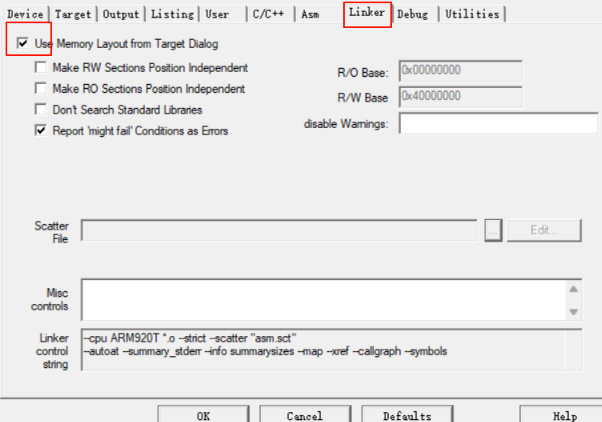Uncheck Use Memory Layout from Target Dialog

point(22,43)
